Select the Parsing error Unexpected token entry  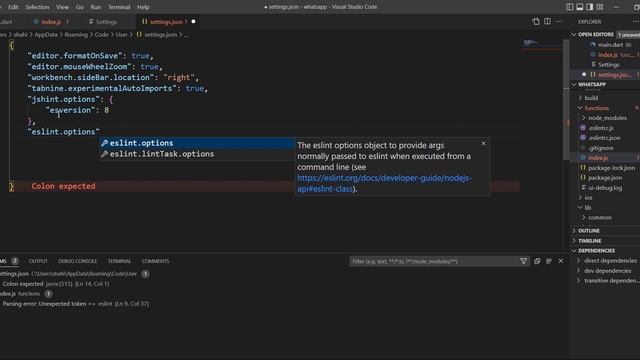(x=76, y=304)
